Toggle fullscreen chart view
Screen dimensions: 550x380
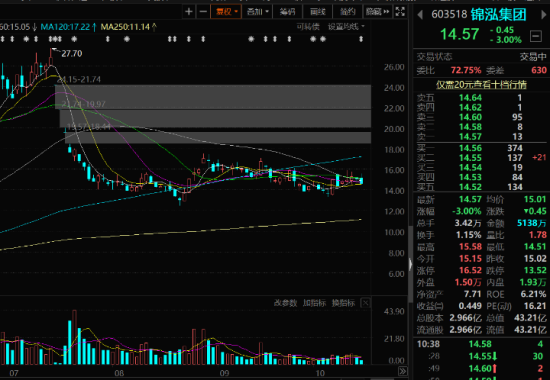(x=400, y=12)
